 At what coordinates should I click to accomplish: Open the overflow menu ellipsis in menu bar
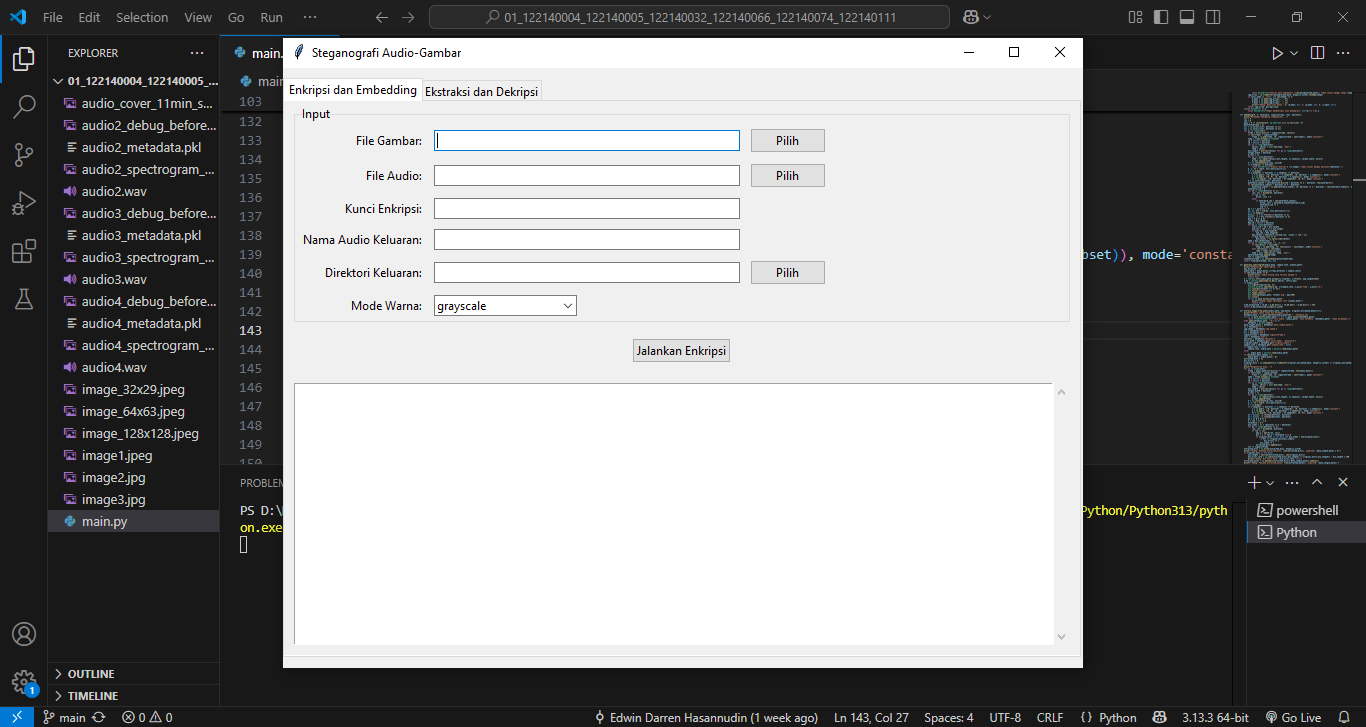tap(310, 17)
